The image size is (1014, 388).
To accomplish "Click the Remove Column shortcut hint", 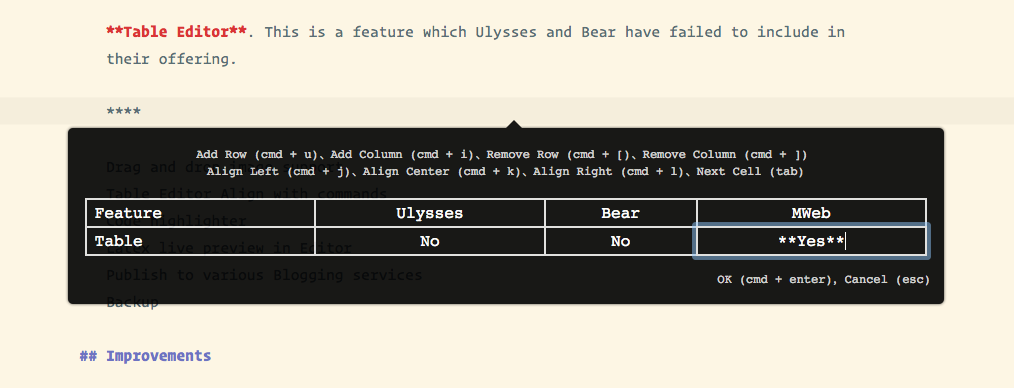I will pyautogui.click(x=725, y=155).
